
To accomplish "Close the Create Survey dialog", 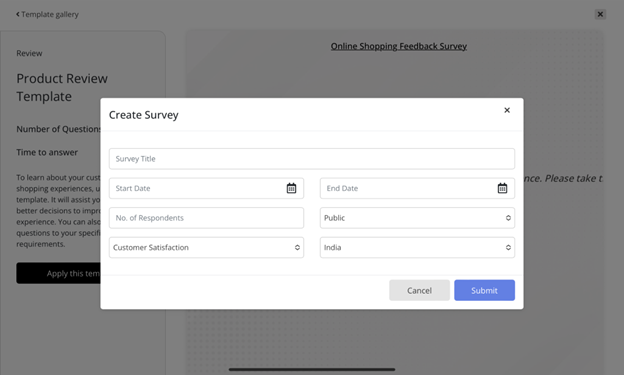I will [x=507, y=110].
